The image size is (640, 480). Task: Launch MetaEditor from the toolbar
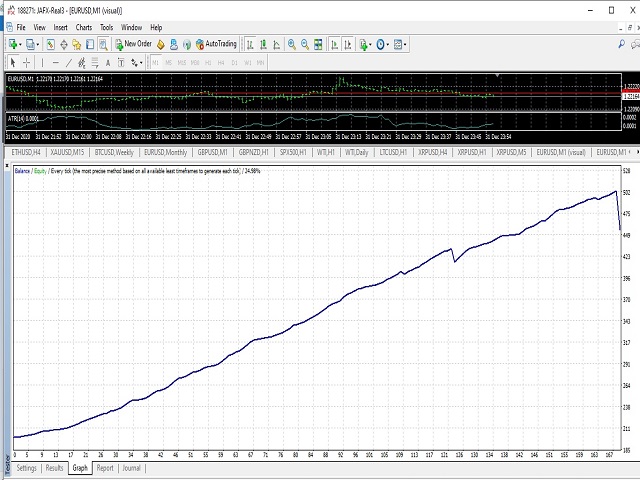[160, 44]
